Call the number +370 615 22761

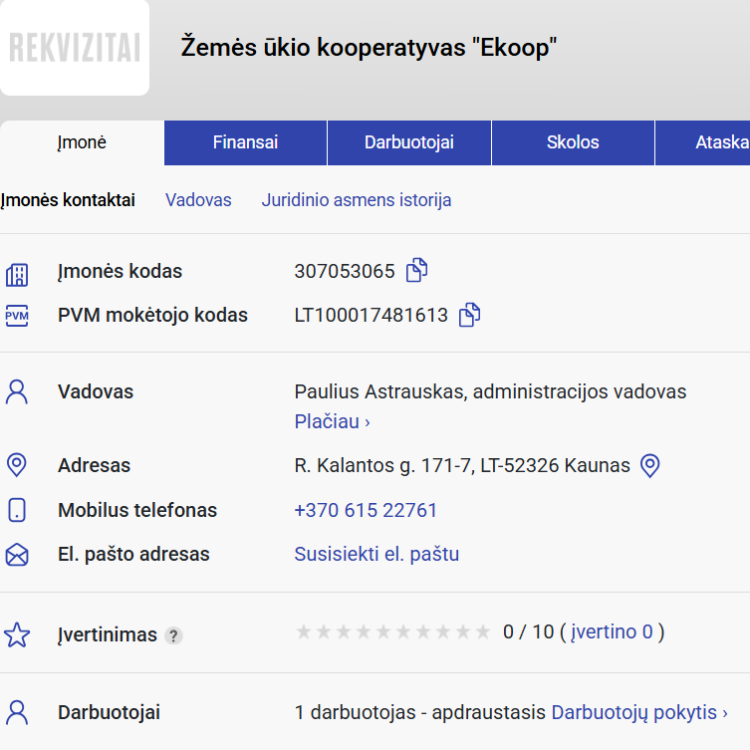(x=365, y=510)
